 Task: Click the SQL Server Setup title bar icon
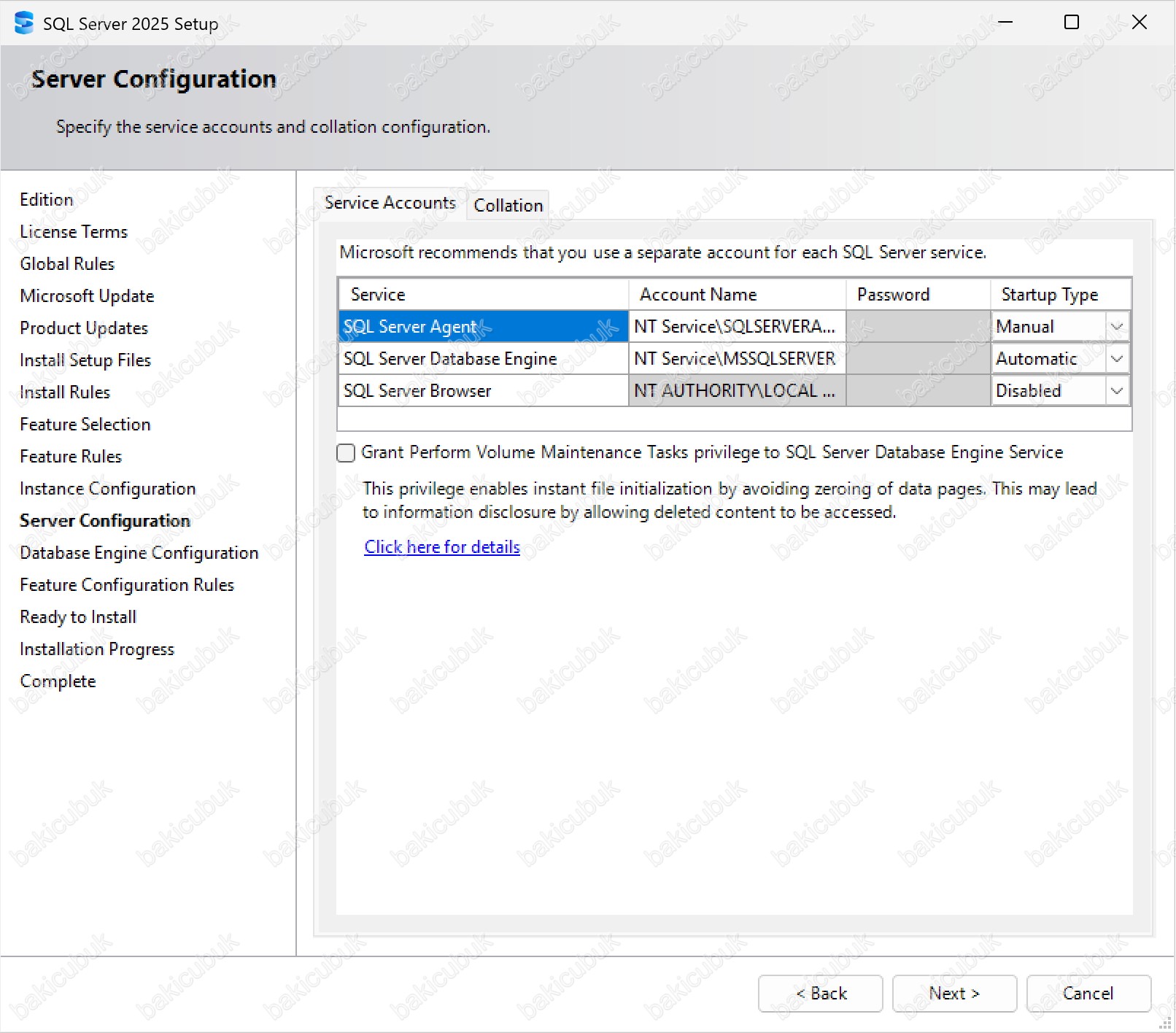pyautogui.click(x=24, y=23)
